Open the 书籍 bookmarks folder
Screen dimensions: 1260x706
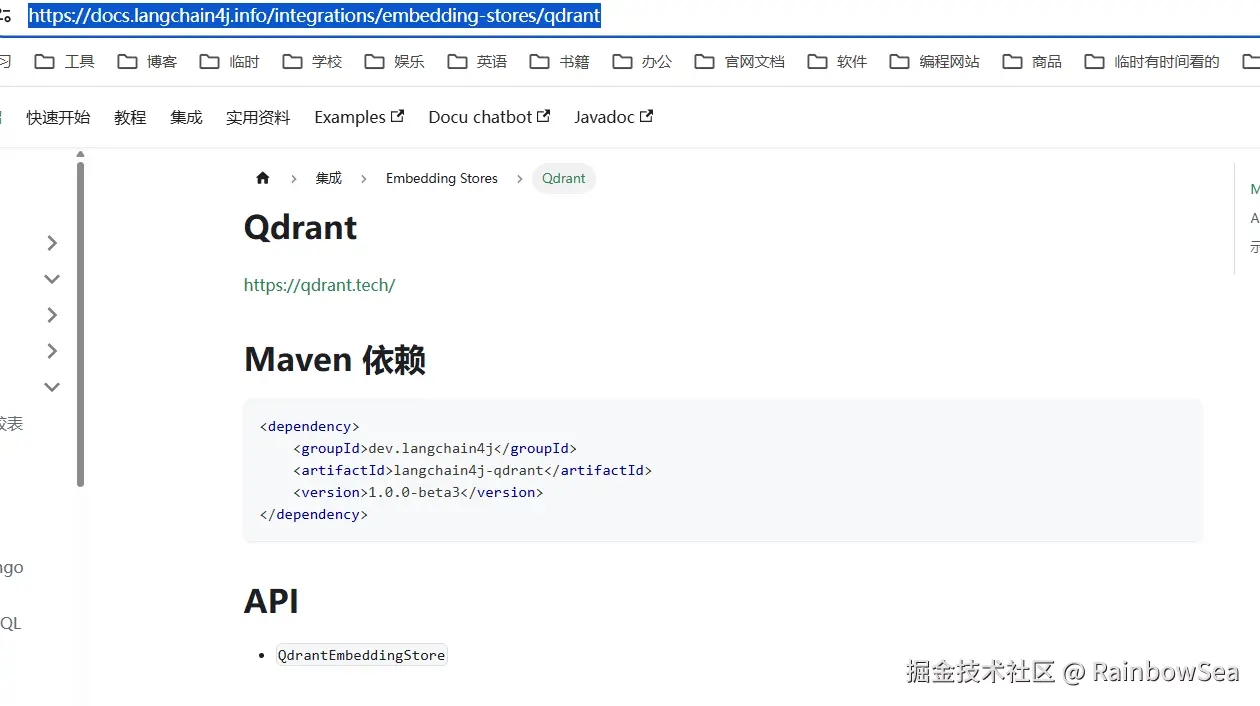pyautogui.click(x=560, y=62)
